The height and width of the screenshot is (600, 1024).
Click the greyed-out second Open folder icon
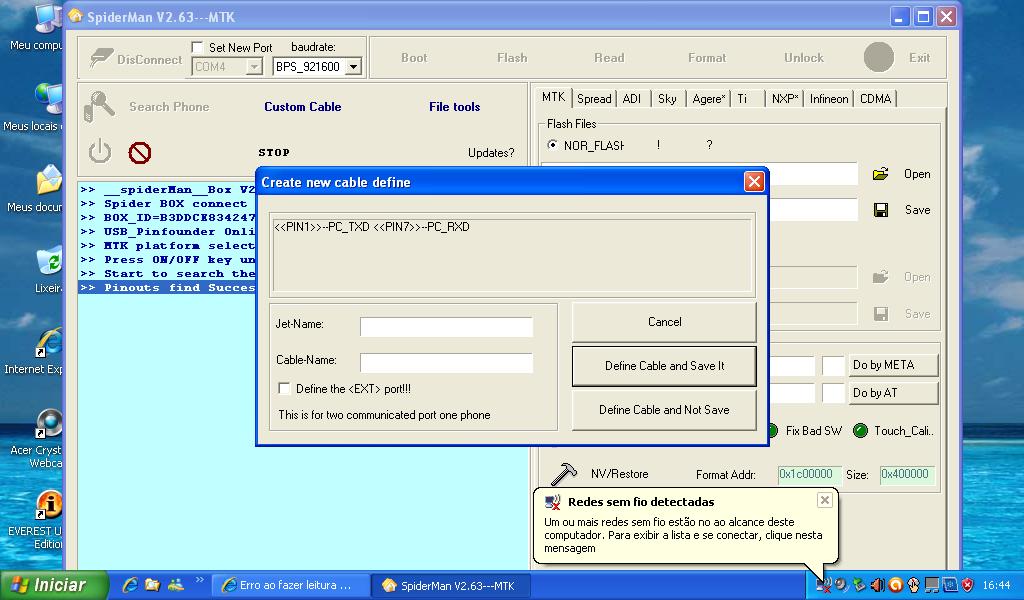coord(880,277)
